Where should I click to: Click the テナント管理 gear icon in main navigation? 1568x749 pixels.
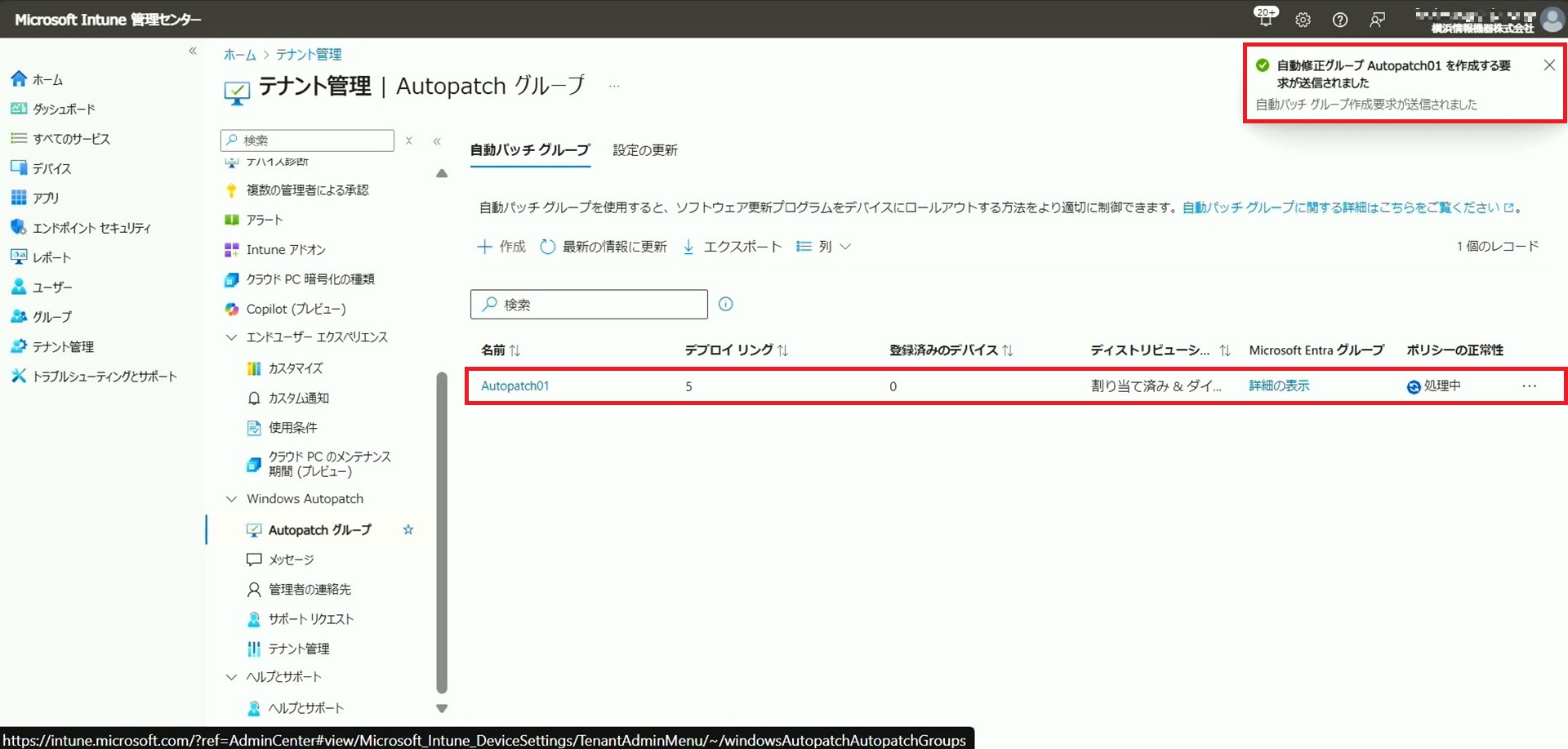coord(19,346)
